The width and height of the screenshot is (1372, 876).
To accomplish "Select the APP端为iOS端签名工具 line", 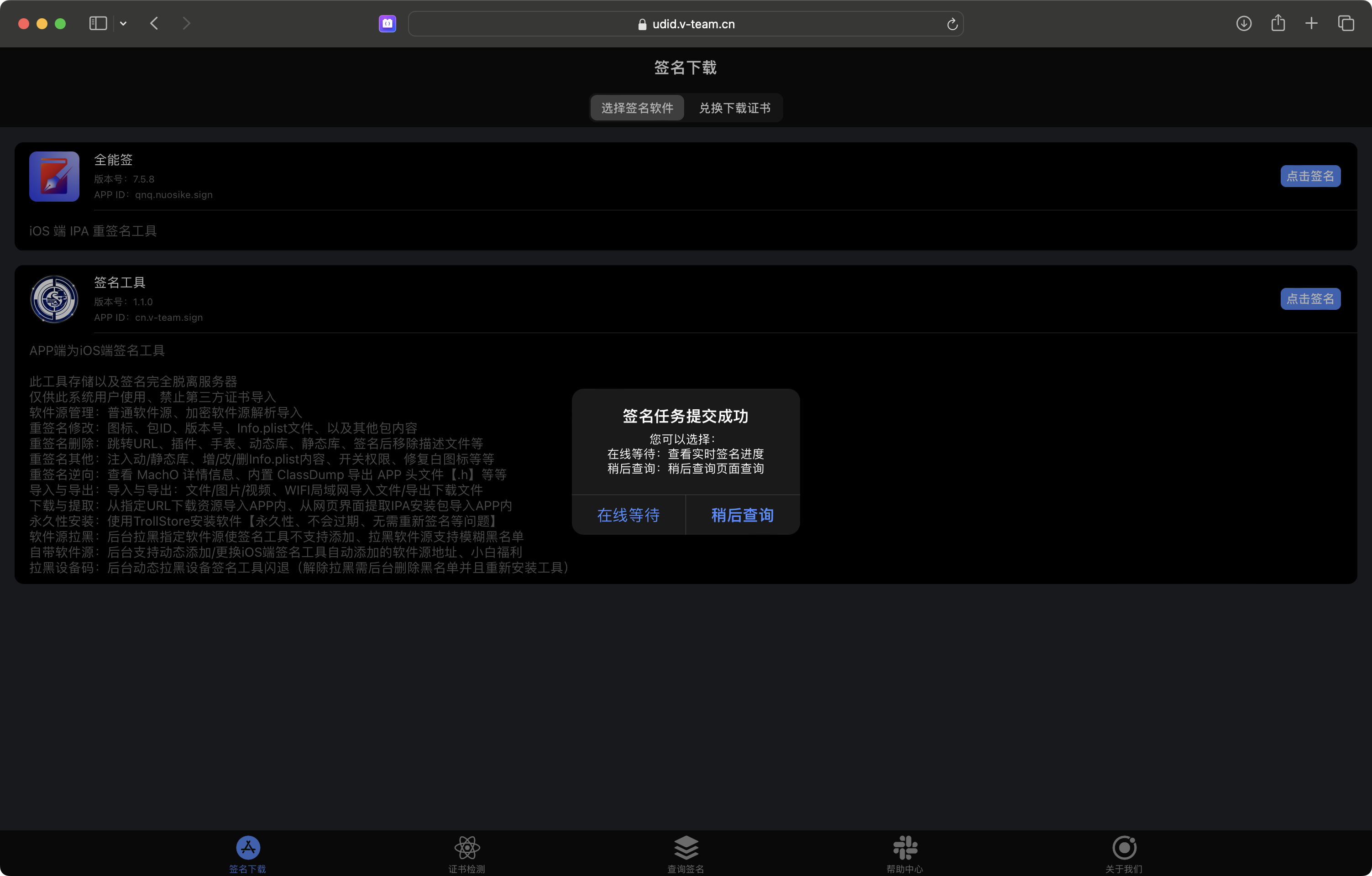I will click(x=97, y=350).
